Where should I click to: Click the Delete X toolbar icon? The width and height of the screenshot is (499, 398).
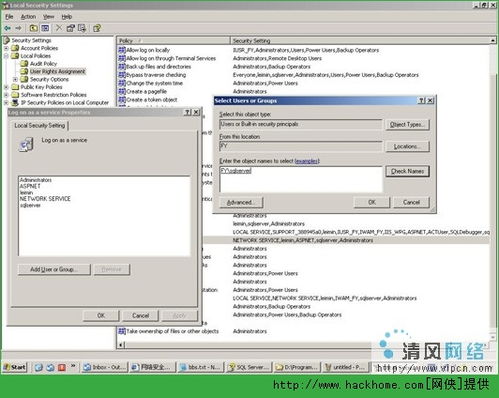[59, 28]
